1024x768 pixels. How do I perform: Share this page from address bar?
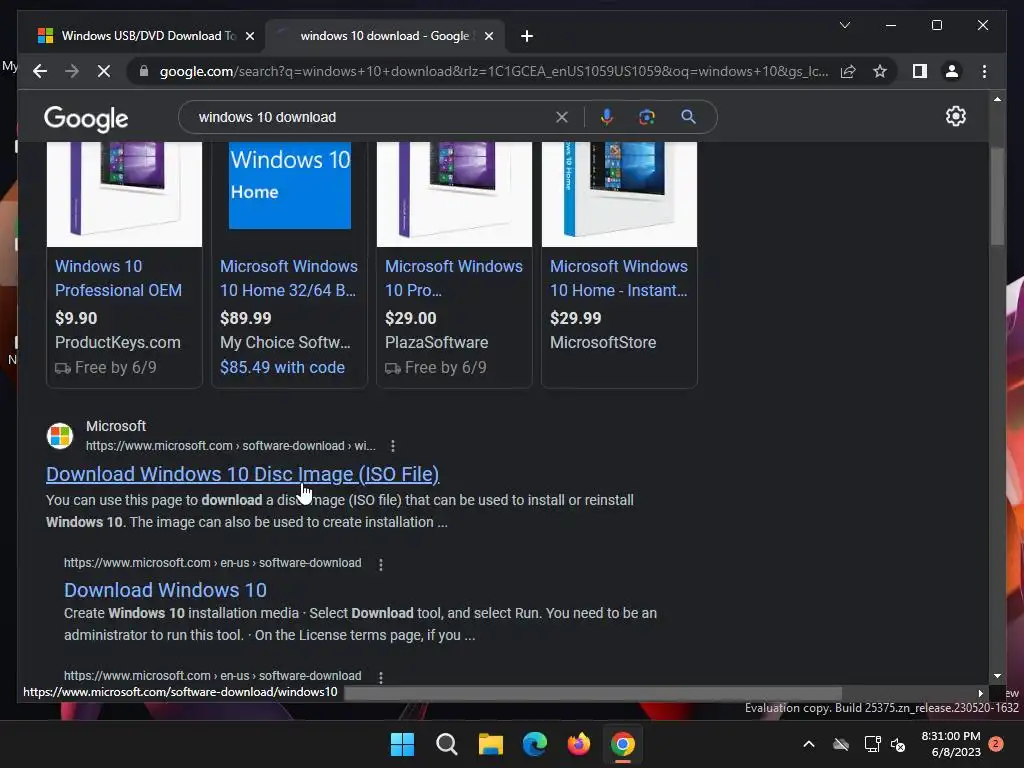click(848, 71)
